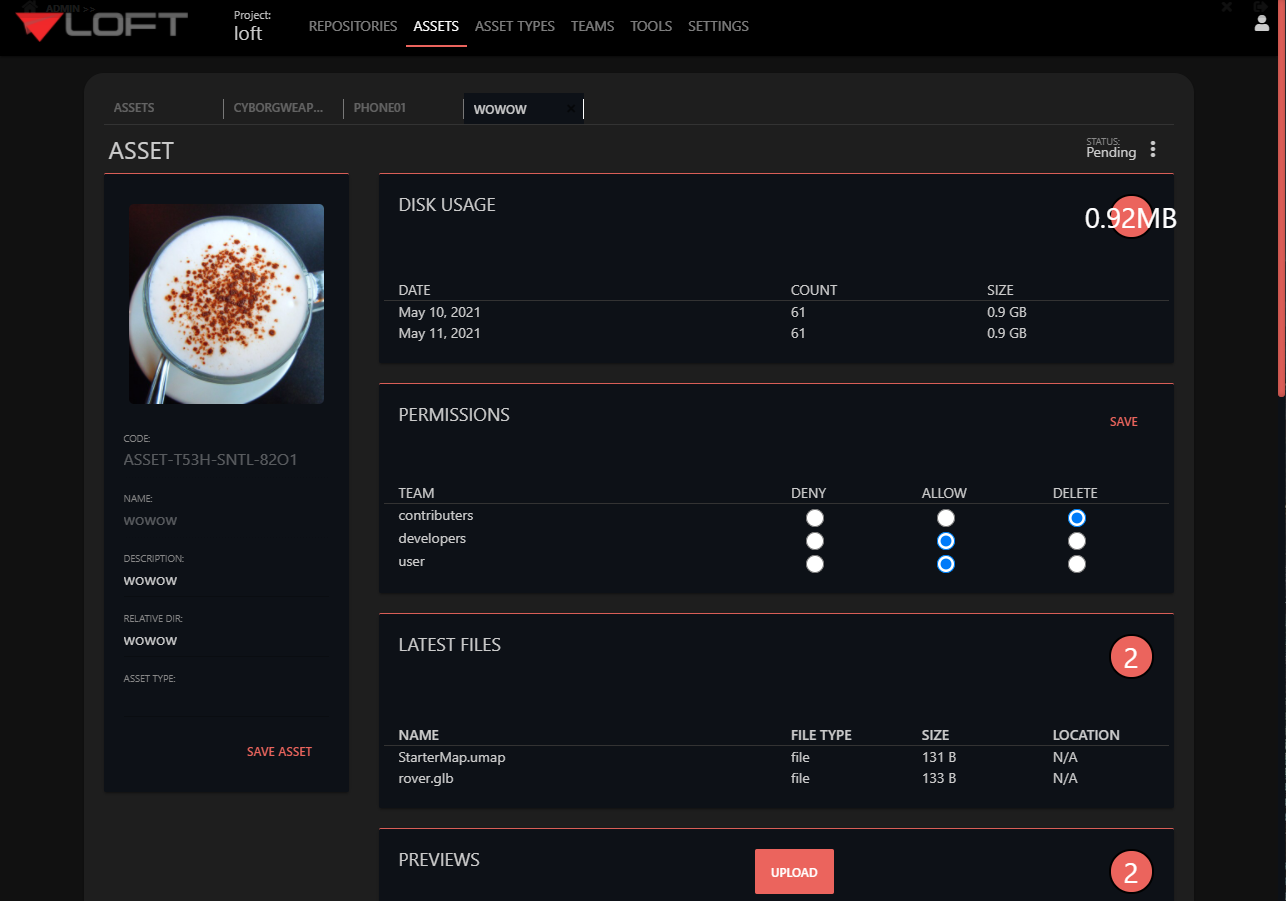
Task: Select Delete permission for user team
Action: 1076,563
